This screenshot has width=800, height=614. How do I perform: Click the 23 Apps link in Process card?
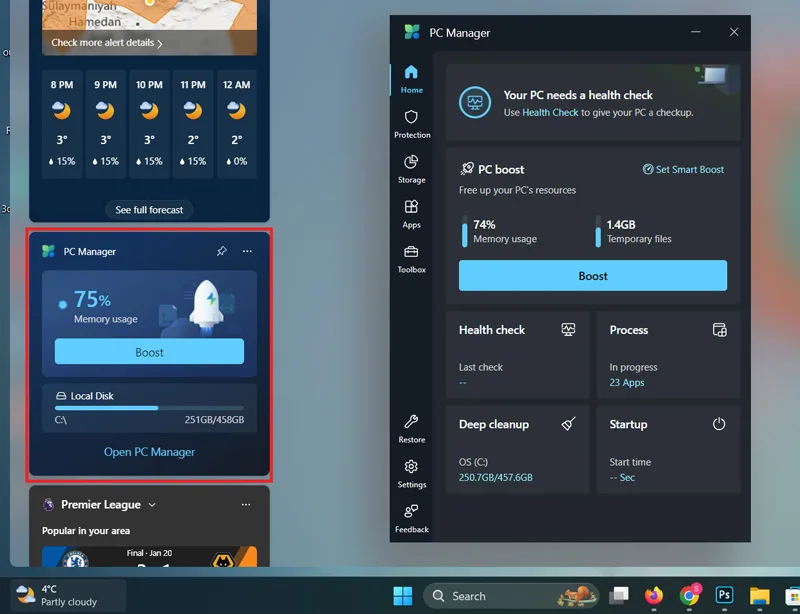pos(627,382)
